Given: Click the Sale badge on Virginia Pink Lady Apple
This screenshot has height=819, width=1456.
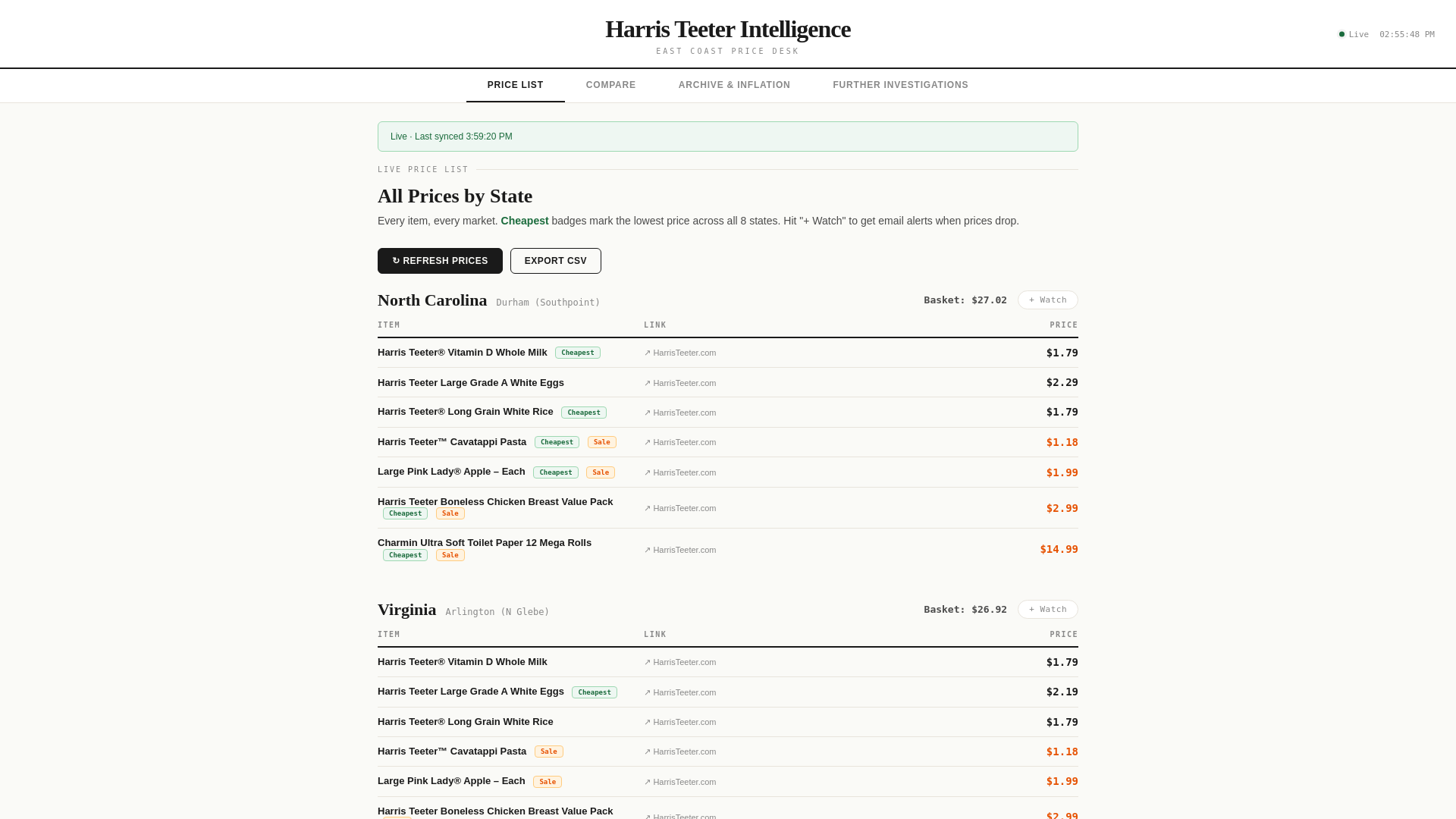Looking at the screenshot, I should [x=548, y=782].
